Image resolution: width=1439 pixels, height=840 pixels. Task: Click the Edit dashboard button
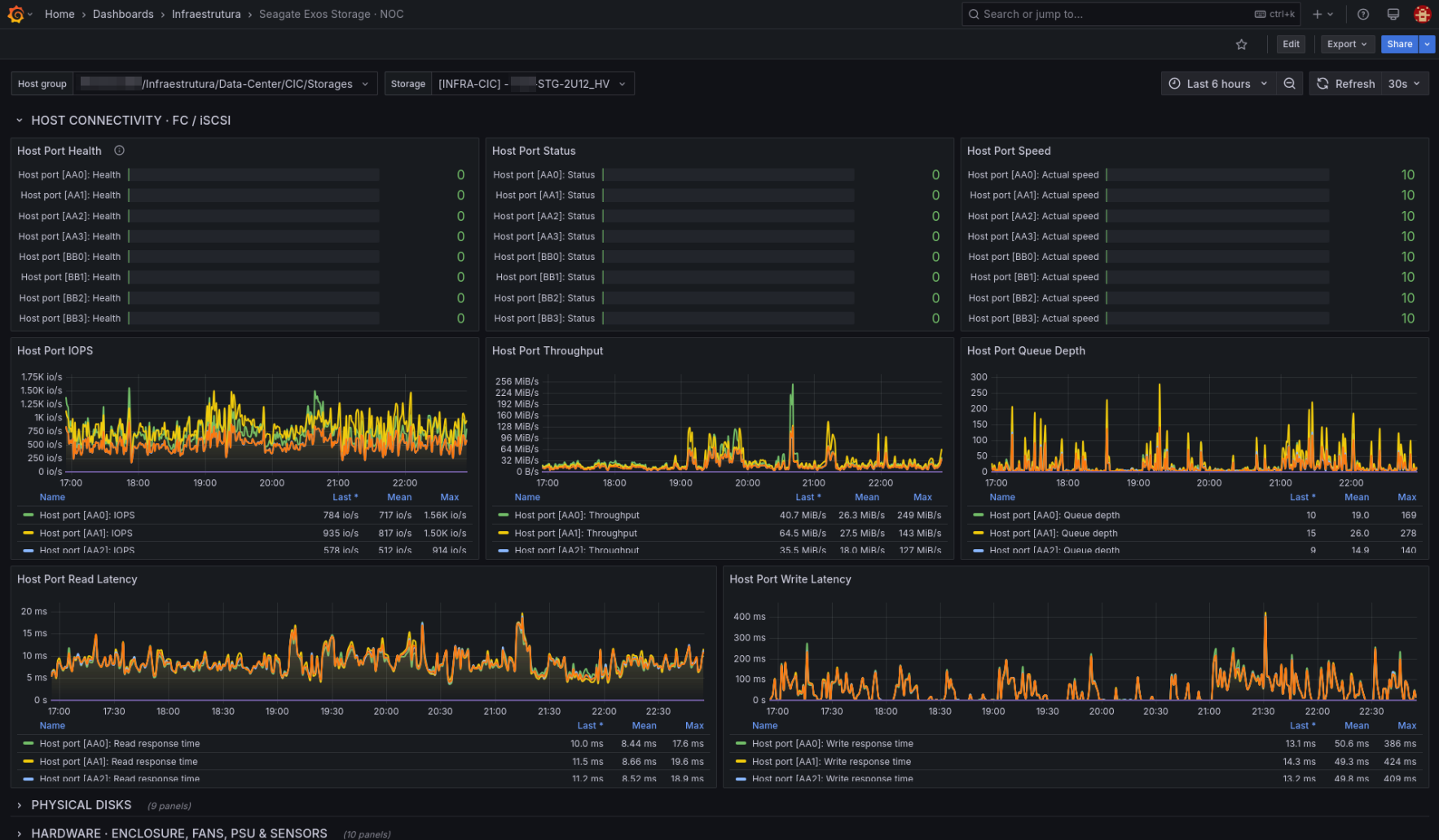pyautogui.click(x=1291, y=45)
